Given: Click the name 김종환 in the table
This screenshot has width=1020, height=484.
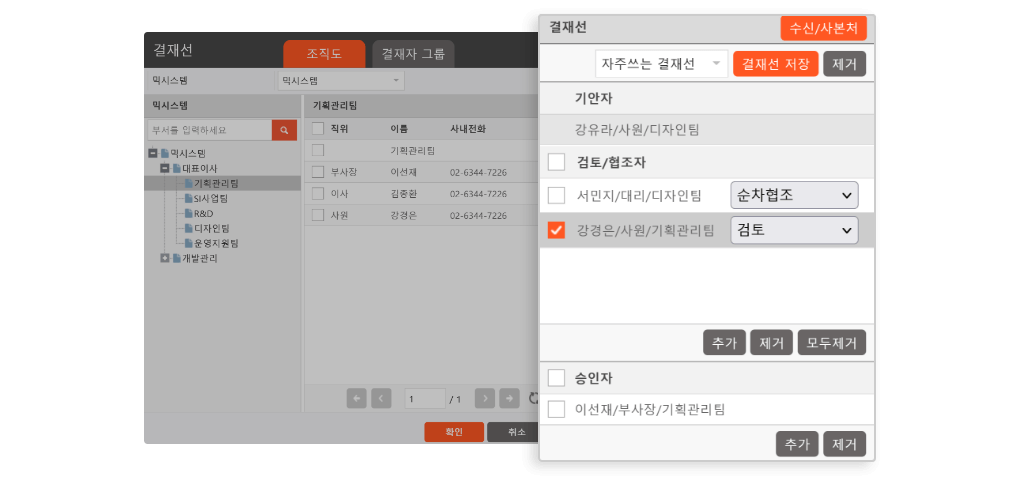Looking at the screenshot, I should 403,194.
